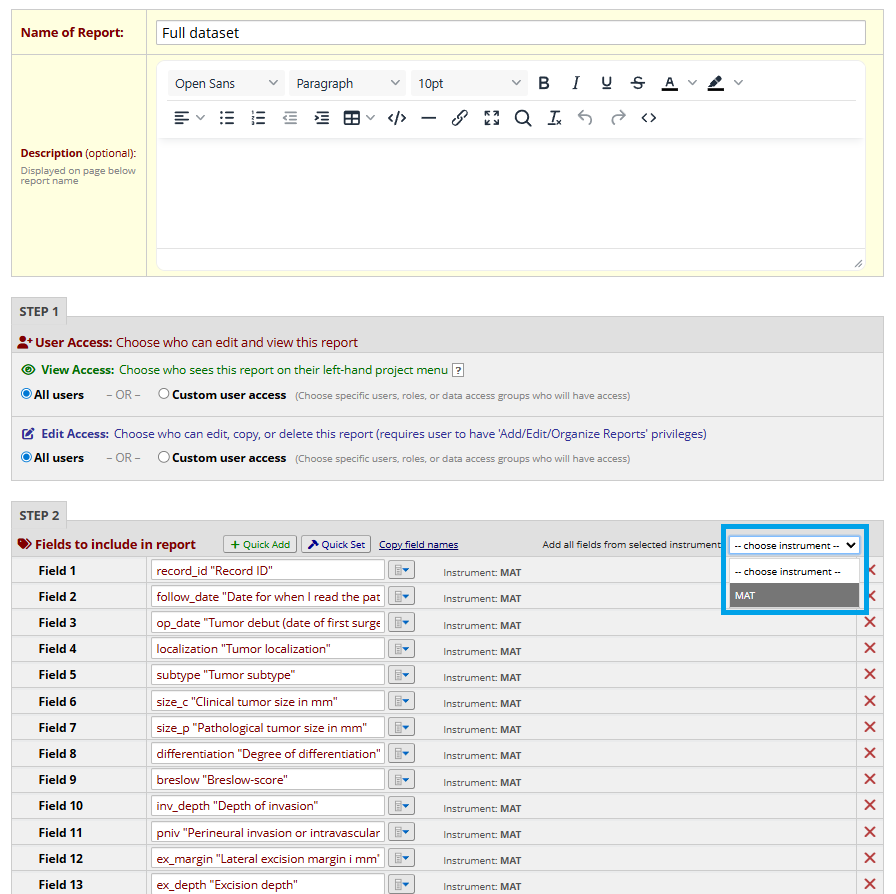Click the Quick Add button

[260, 544]
